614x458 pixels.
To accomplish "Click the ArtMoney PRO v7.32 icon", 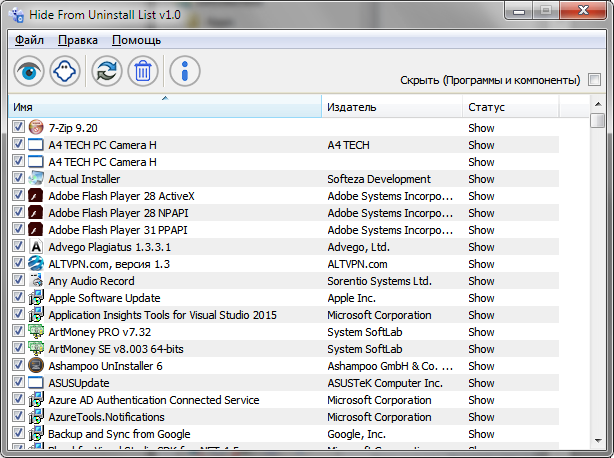I will tap(36, 332).
